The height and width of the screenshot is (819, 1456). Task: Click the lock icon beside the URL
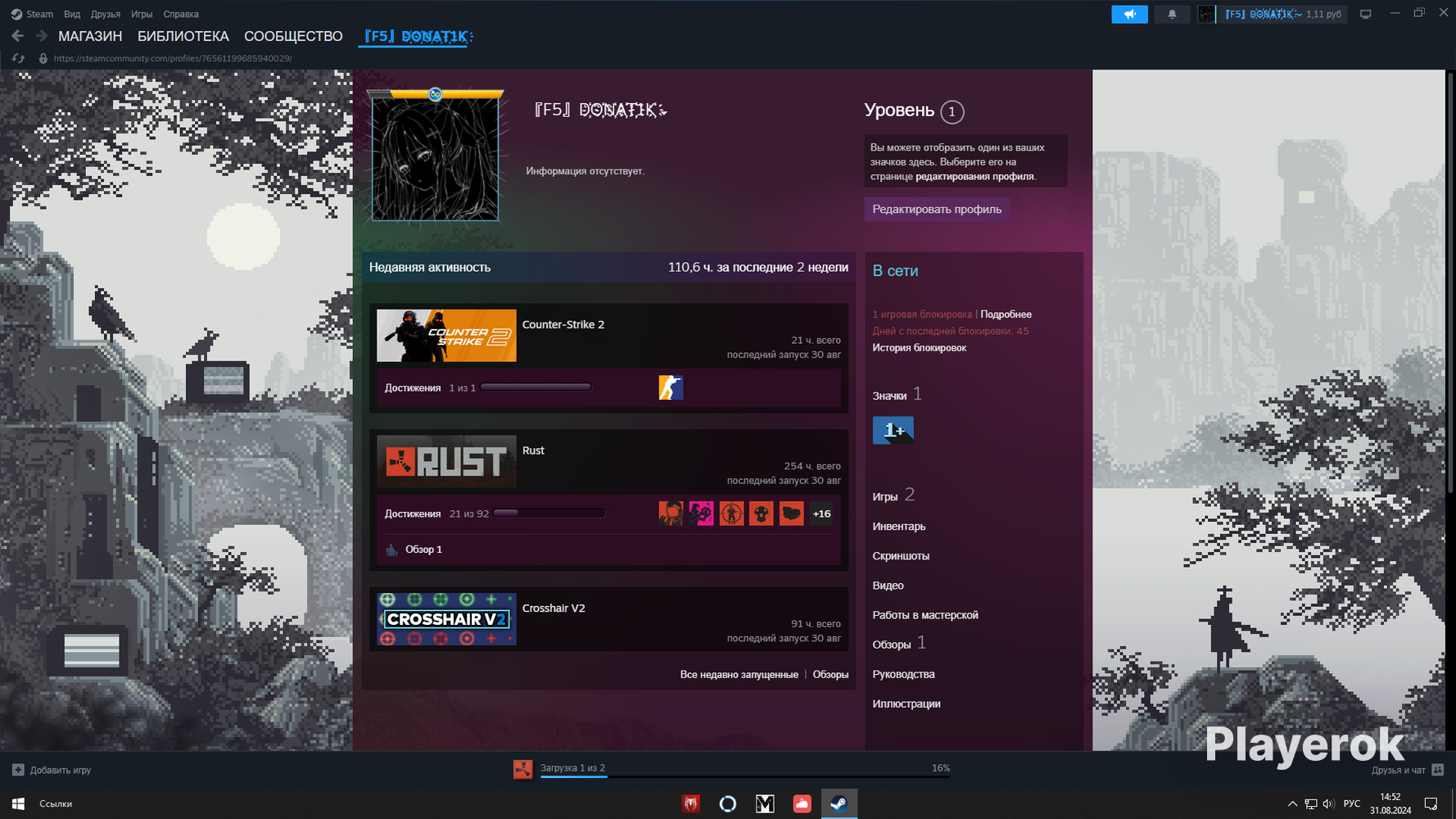[x=43, y=58]
